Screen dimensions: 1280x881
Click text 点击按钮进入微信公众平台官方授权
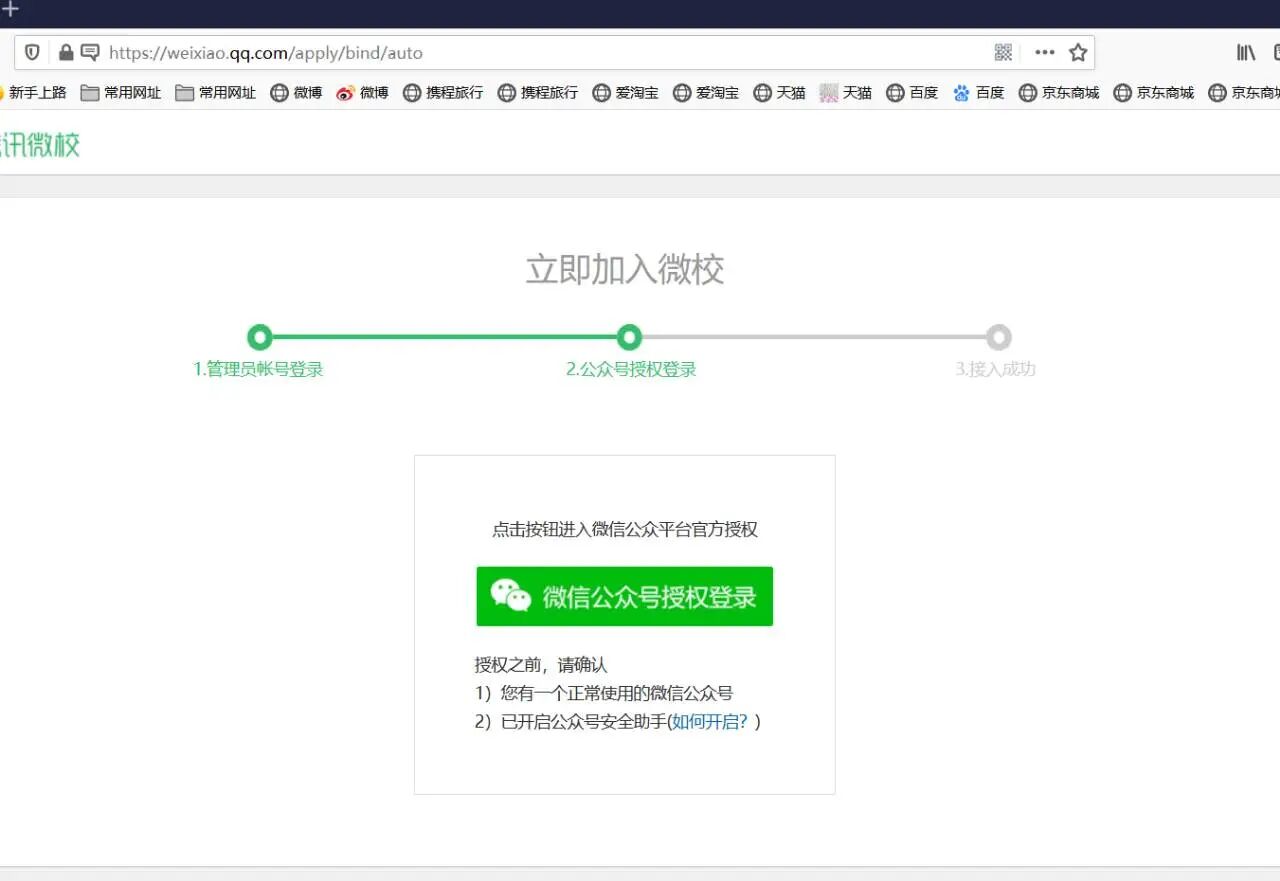625,530
